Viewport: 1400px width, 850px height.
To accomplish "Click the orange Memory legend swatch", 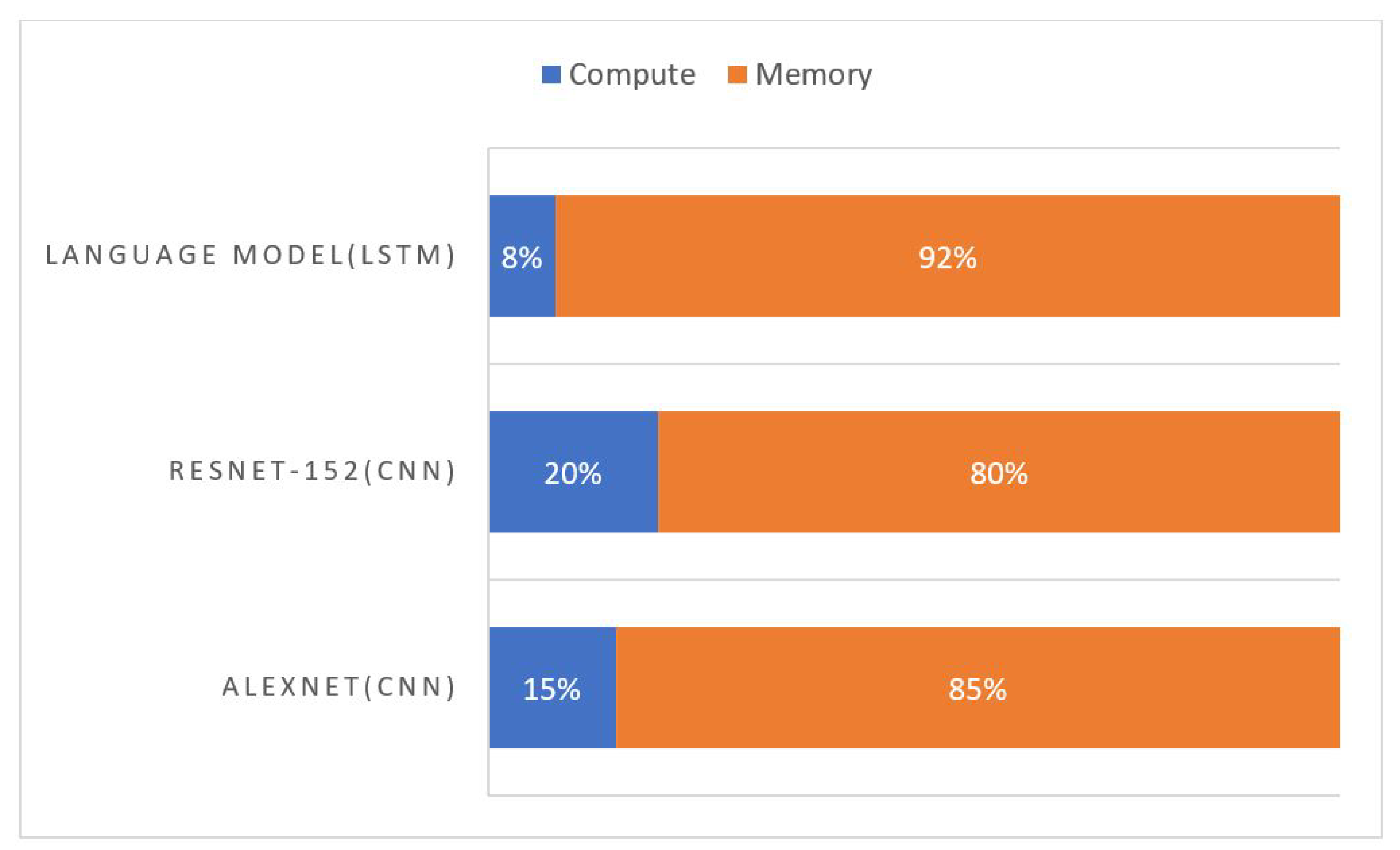I will coord(737,75).
